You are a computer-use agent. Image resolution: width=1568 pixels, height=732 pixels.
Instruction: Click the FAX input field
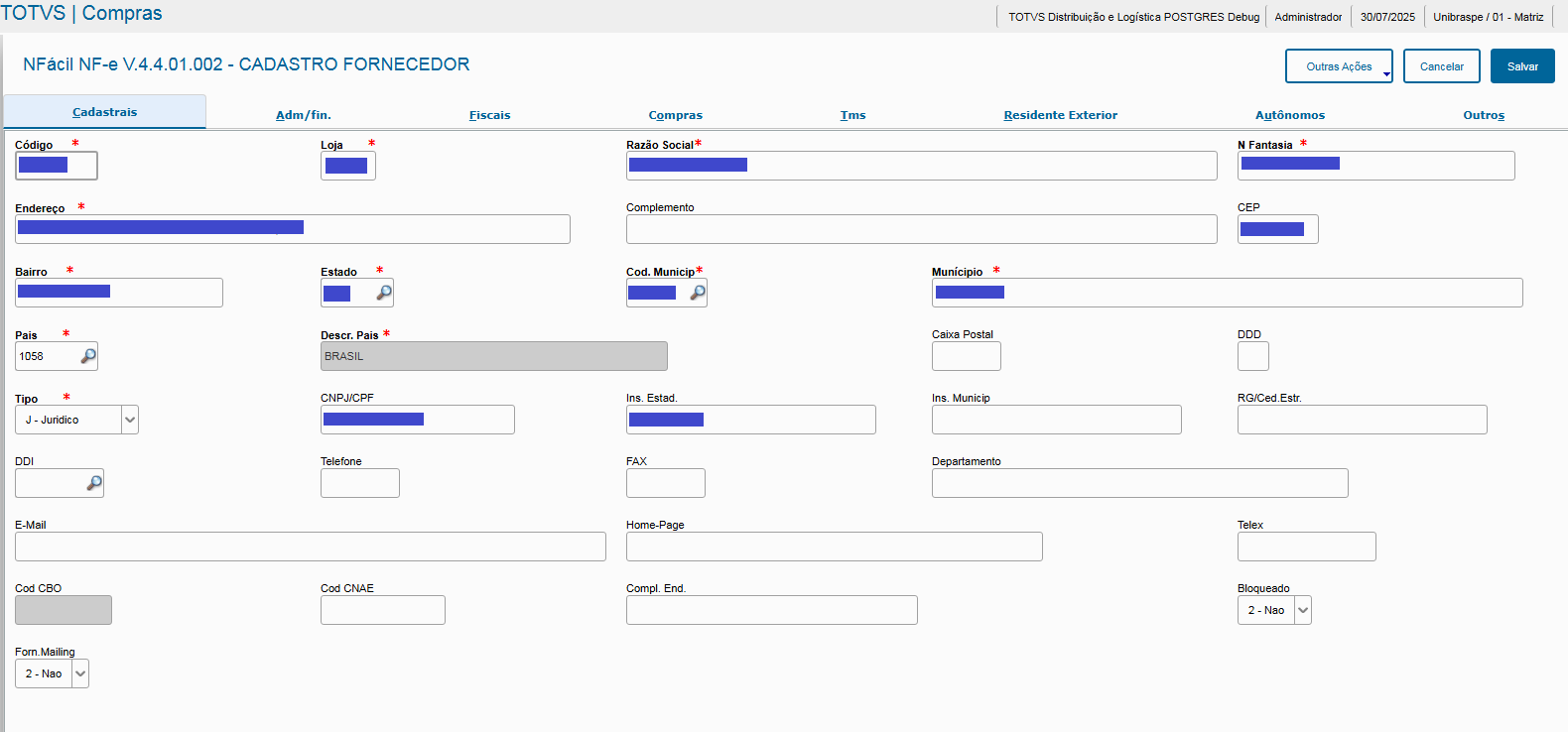[666, 483]
